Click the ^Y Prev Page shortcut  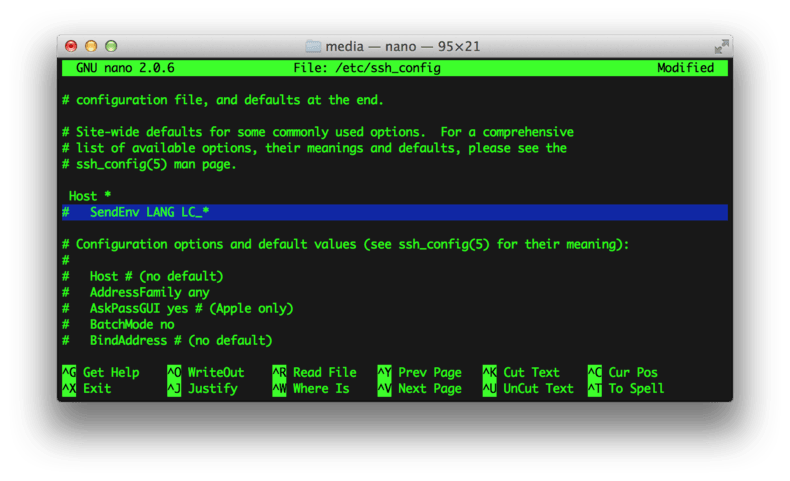click(x=420, y=372)
